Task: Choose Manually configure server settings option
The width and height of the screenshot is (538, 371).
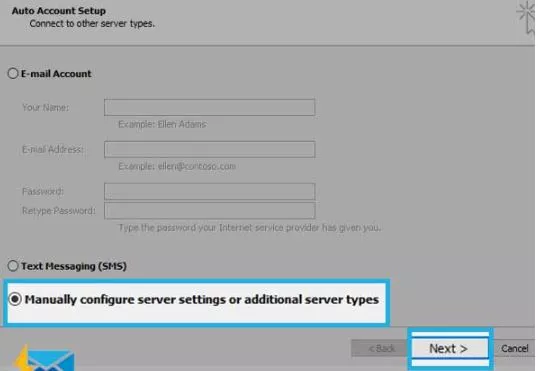Action: click(x=15, y=299)
